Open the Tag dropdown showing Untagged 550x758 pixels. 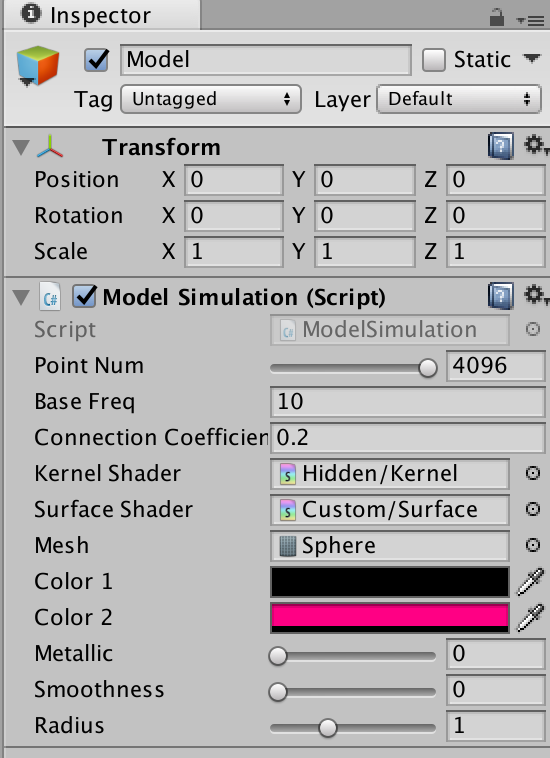[211, 99]
